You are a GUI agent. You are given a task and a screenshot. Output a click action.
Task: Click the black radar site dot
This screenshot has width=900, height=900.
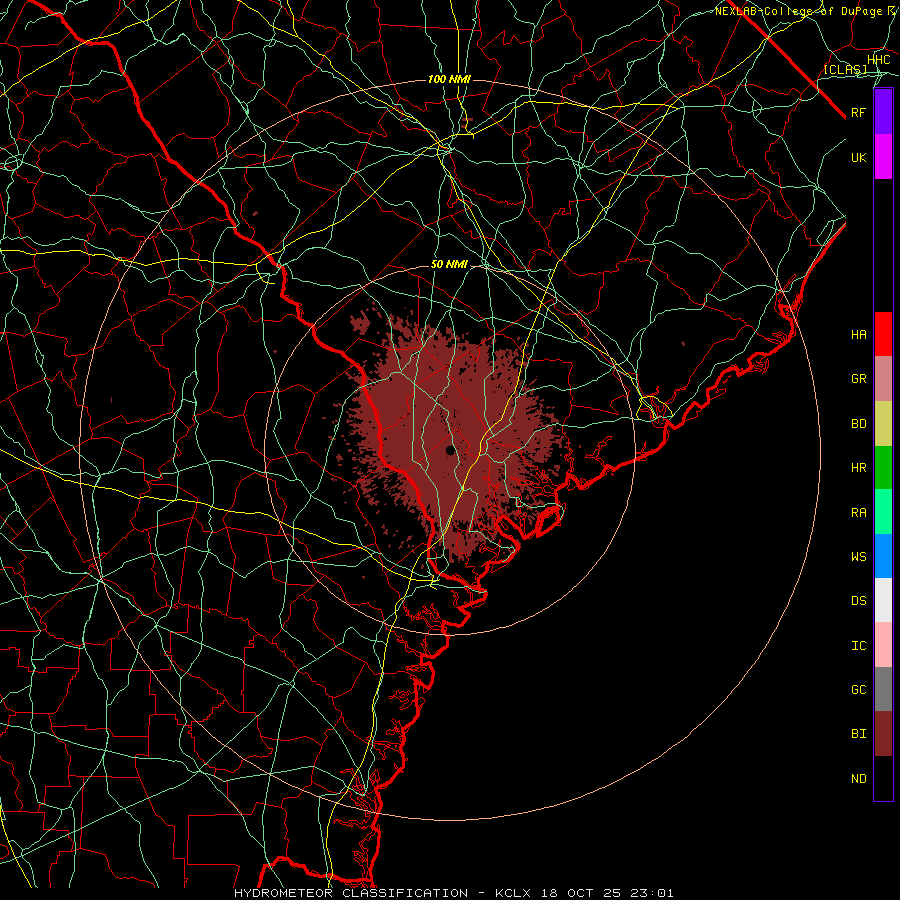(451, 450)
